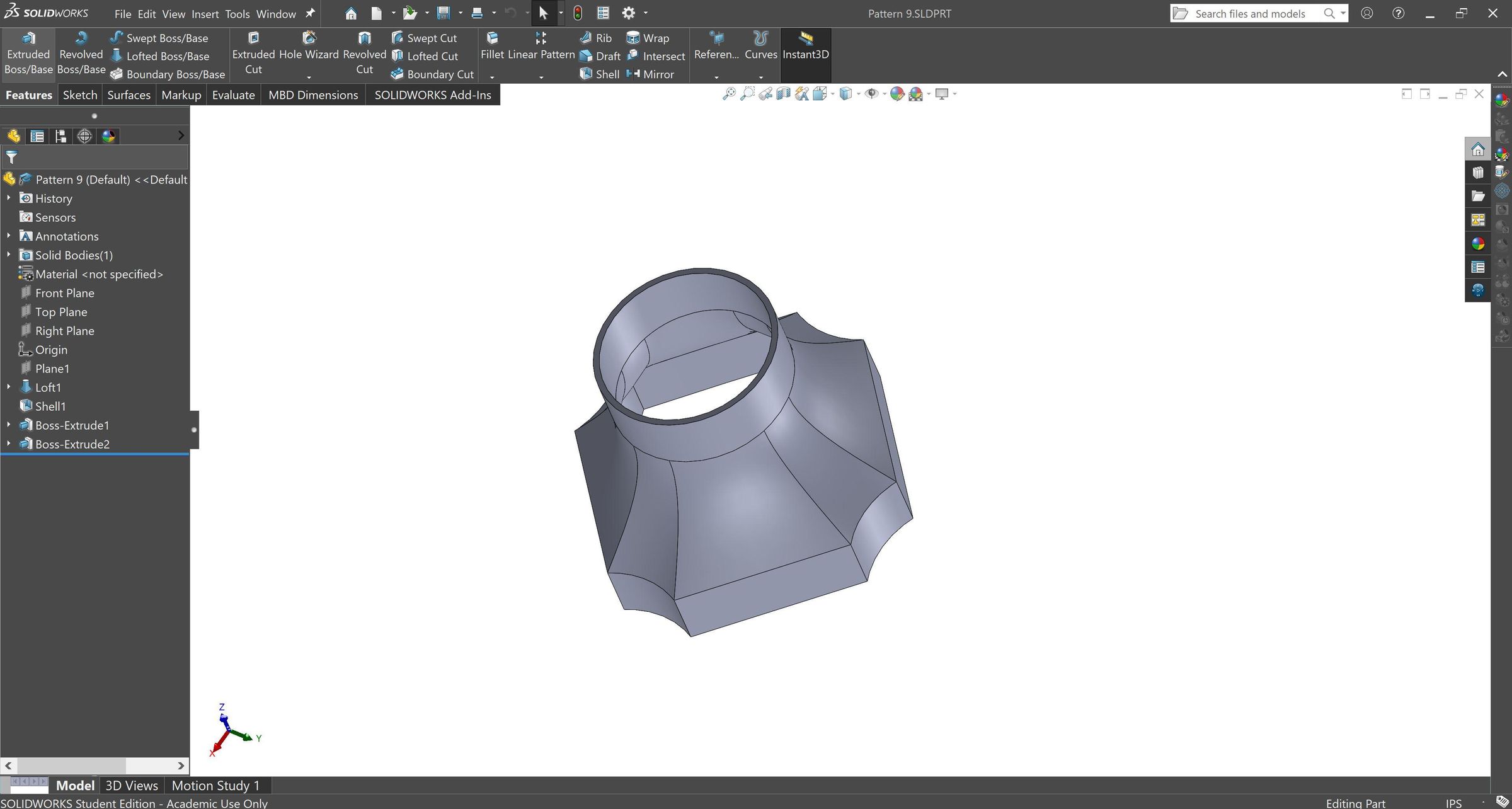Screen dimensions: 1512x809
Task: Toggle Instant3D on or off
Action: (x=806, y=54)
